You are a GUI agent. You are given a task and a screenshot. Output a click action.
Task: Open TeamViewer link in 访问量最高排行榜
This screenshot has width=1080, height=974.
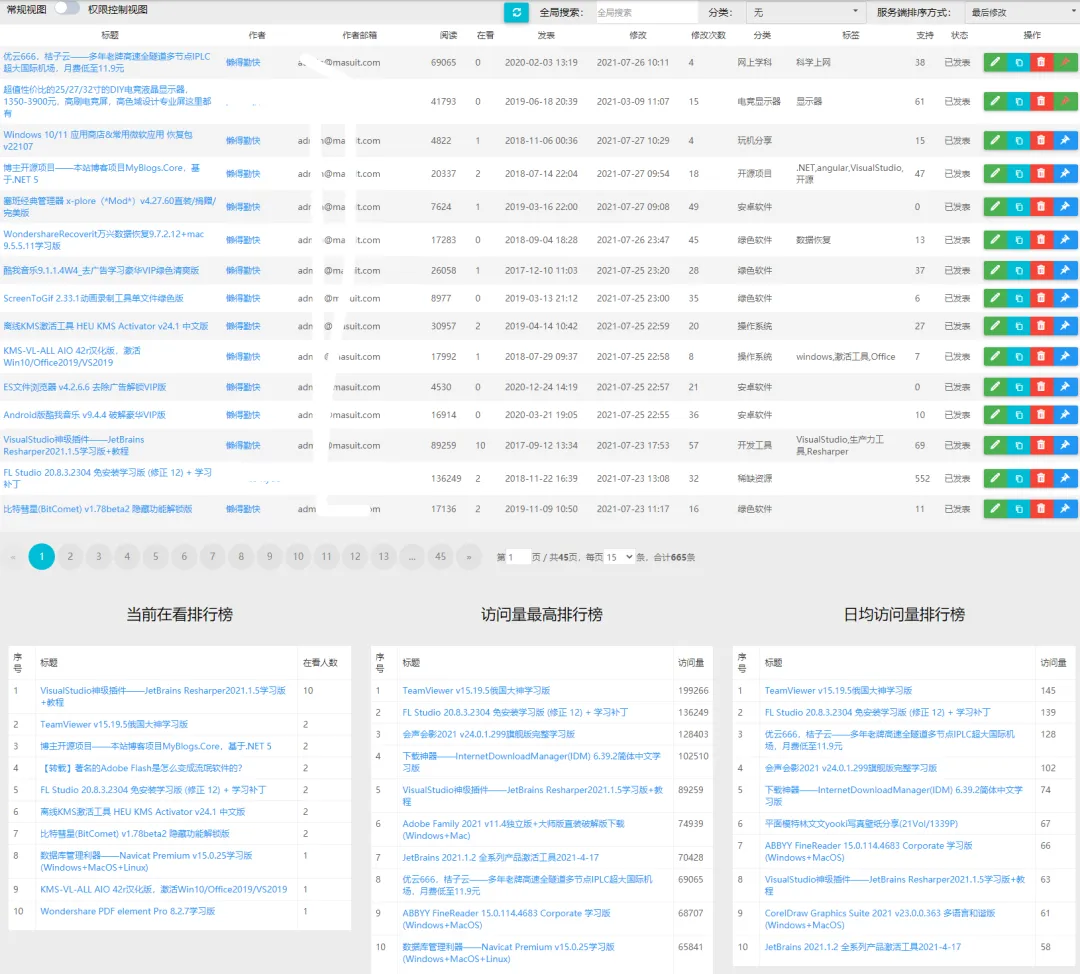pyautogui.click(x=476, y=691)
